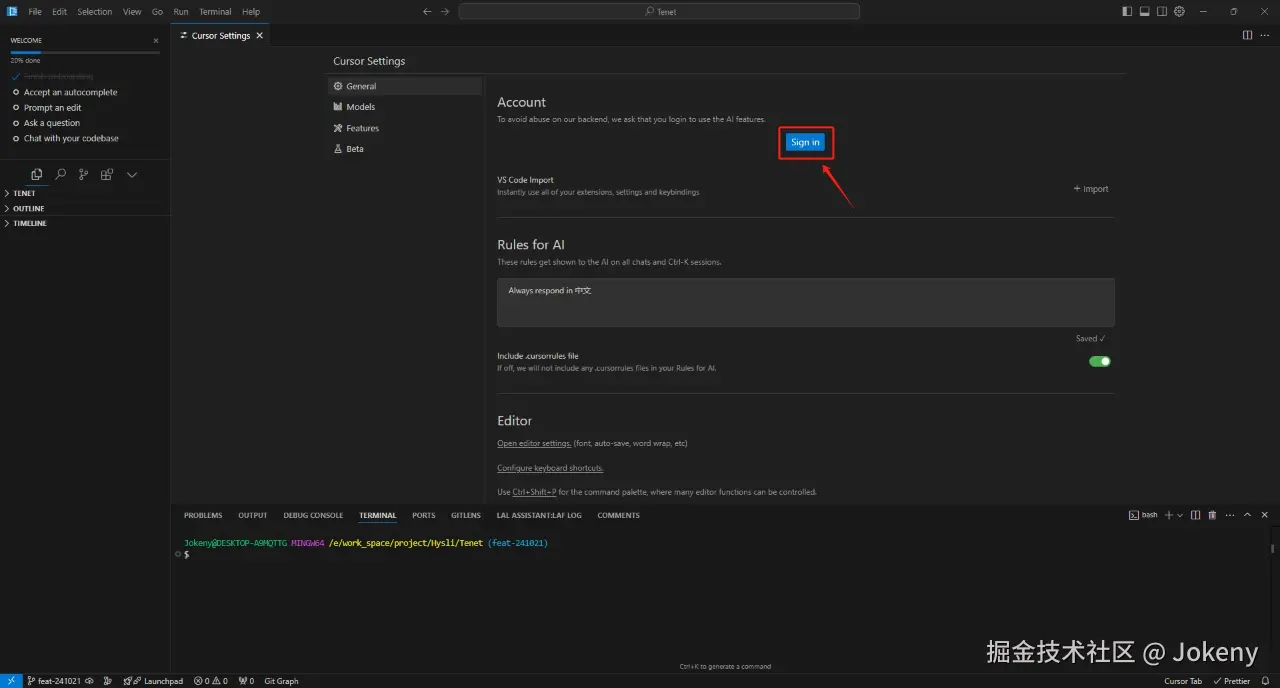The image size is (1280, 688).
Task: Close the Cursor Settings tab
Action: click(x=260, y=36)
